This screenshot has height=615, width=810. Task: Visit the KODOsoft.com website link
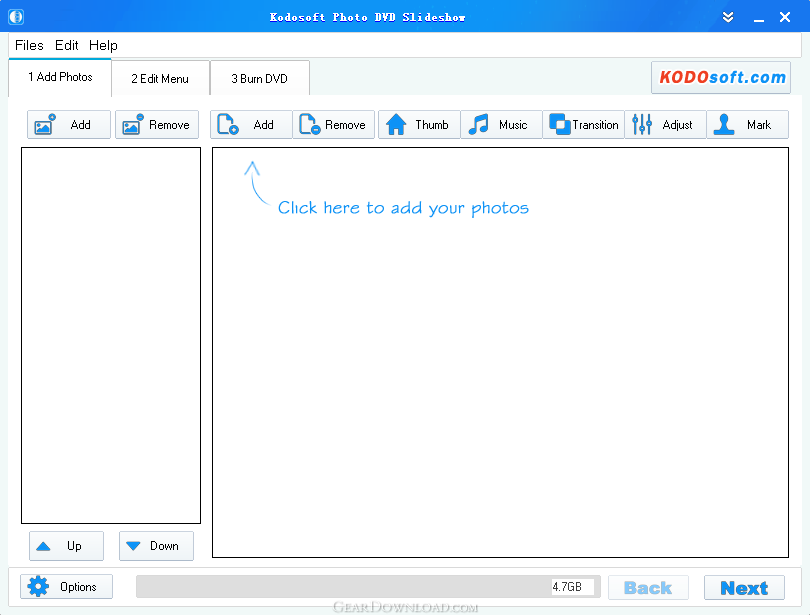[x=721, y=77]
